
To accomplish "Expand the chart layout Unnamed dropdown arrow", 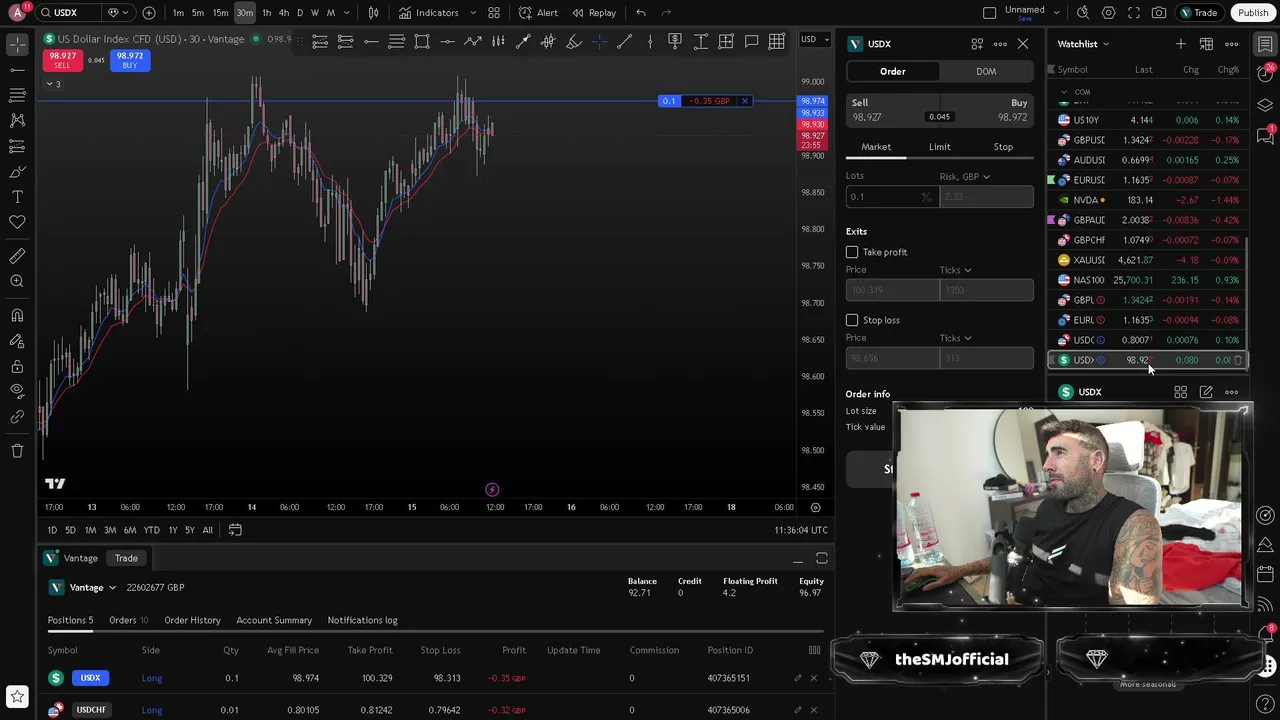I will pyautogui.click(x=1057, y=13).
